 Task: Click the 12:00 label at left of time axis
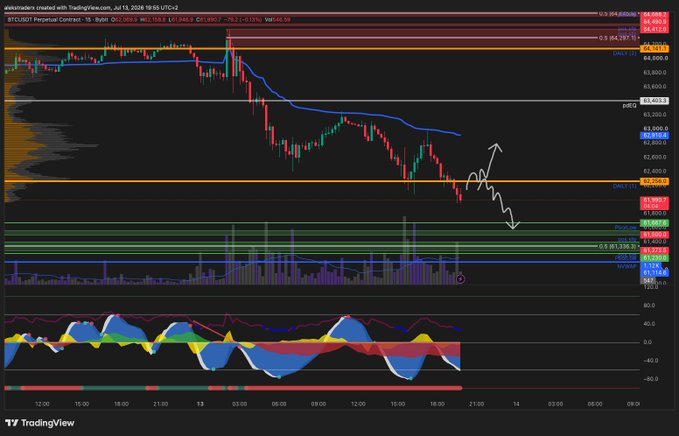(42, 404)
